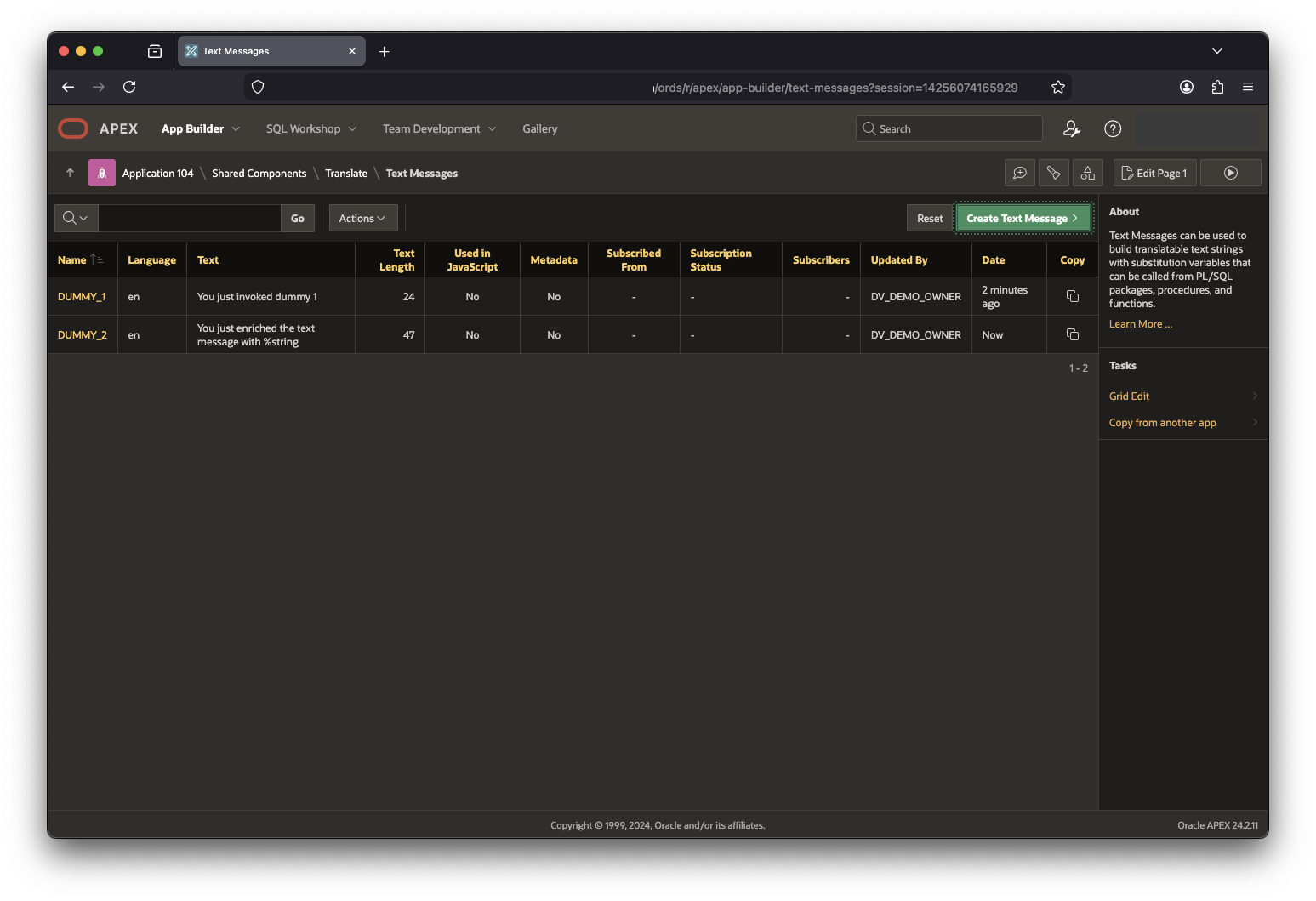Viewport: 1316px width, 901px height.
Task: Expand the SQL Workshop menu arrow
Action: click(352, 129)
